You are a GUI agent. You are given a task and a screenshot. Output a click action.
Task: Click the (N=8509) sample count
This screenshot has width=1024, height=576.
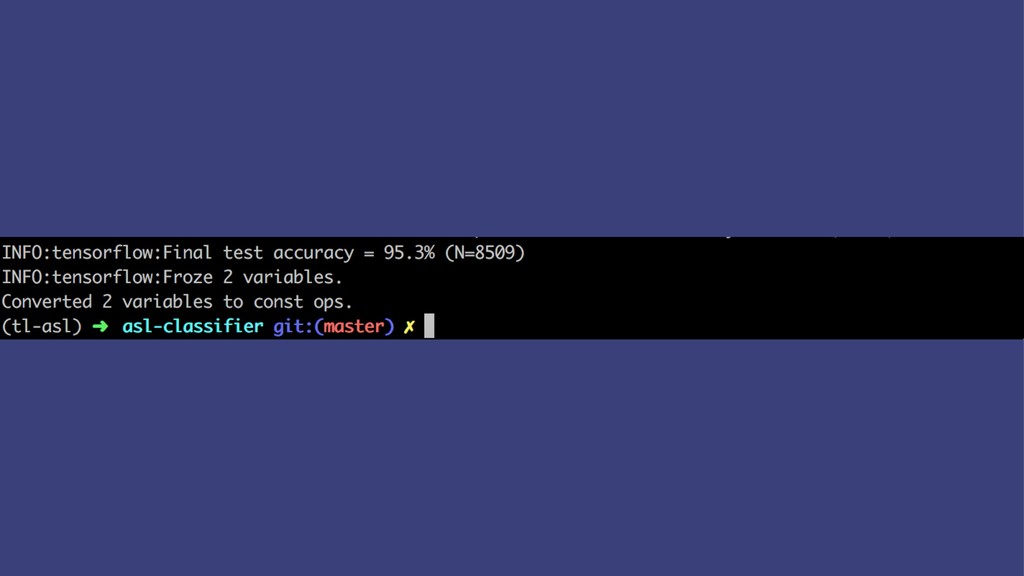tap(485, 253)
